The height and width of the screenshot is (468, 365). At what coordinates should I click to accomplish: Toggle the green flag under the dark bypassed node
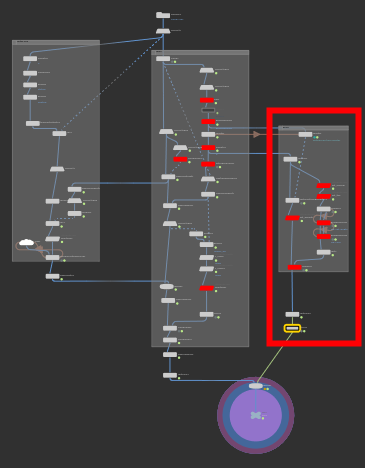point(217,113)
